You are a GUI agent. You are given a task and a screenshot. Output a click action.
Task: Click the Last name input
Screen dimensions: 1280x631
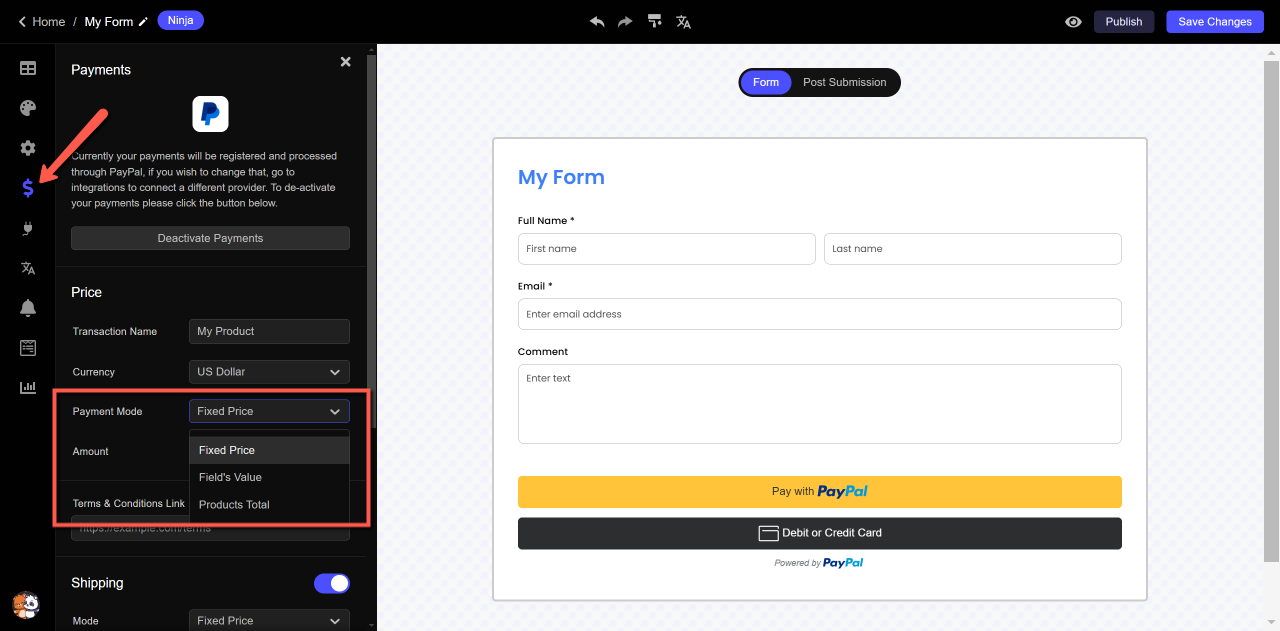pos(973,249)
